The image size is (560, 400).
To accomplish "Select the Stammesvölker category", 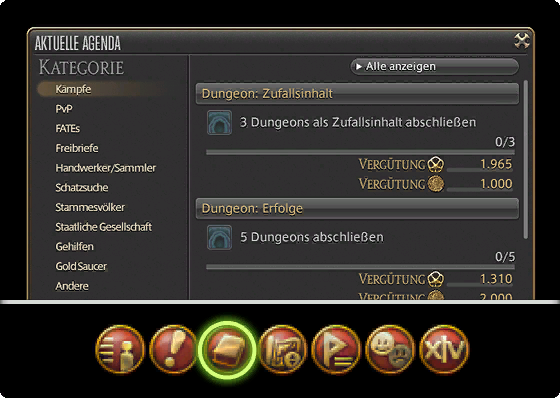I will click(x=90, y=207).
